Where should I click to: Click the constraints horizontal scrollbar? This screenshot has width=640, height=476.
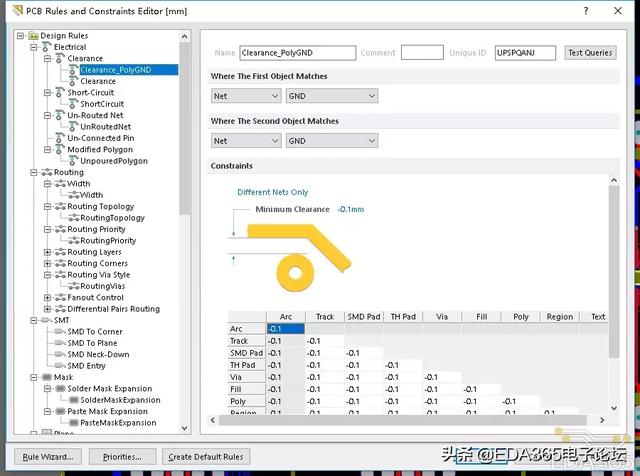402,420
